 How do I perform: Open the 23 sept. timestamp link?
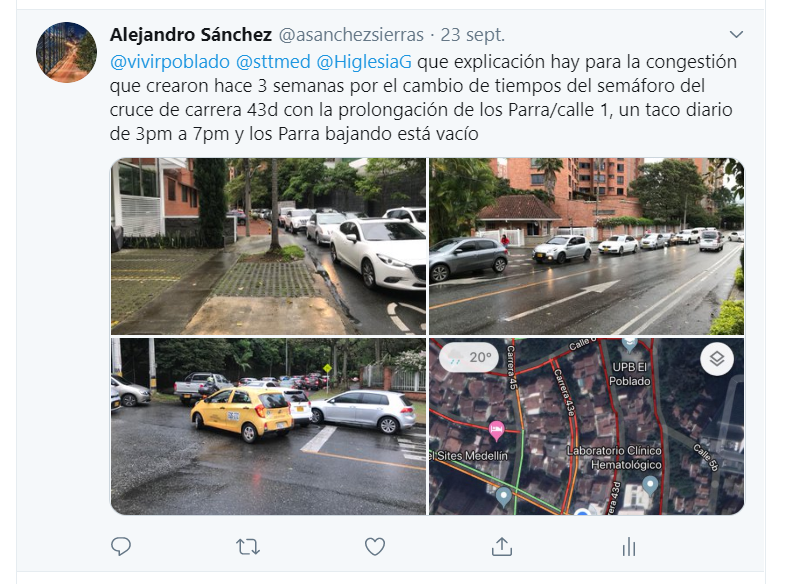[472, 35]
